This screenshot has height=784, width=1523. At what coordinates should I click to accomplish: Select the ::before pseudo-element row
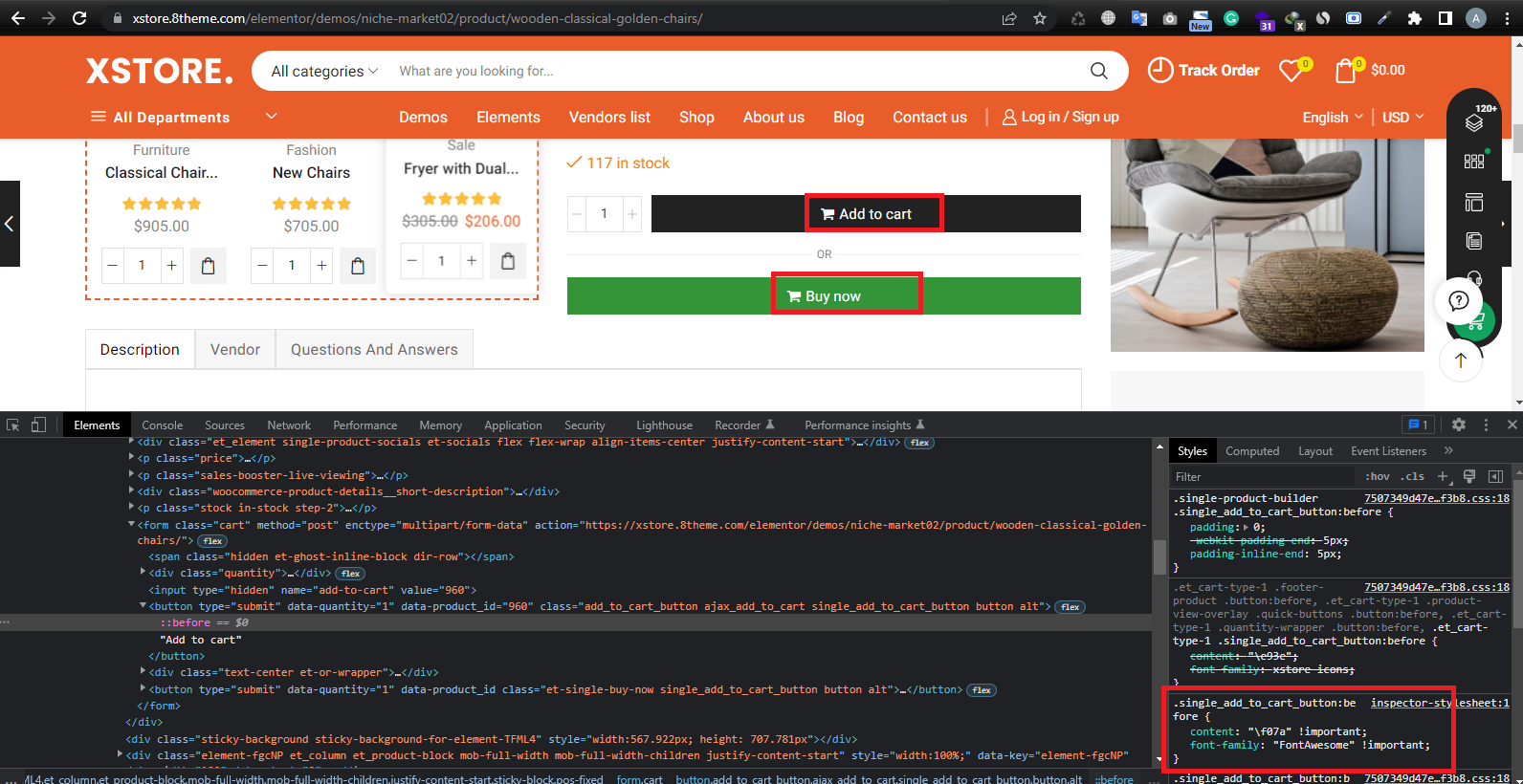[576, 622]
